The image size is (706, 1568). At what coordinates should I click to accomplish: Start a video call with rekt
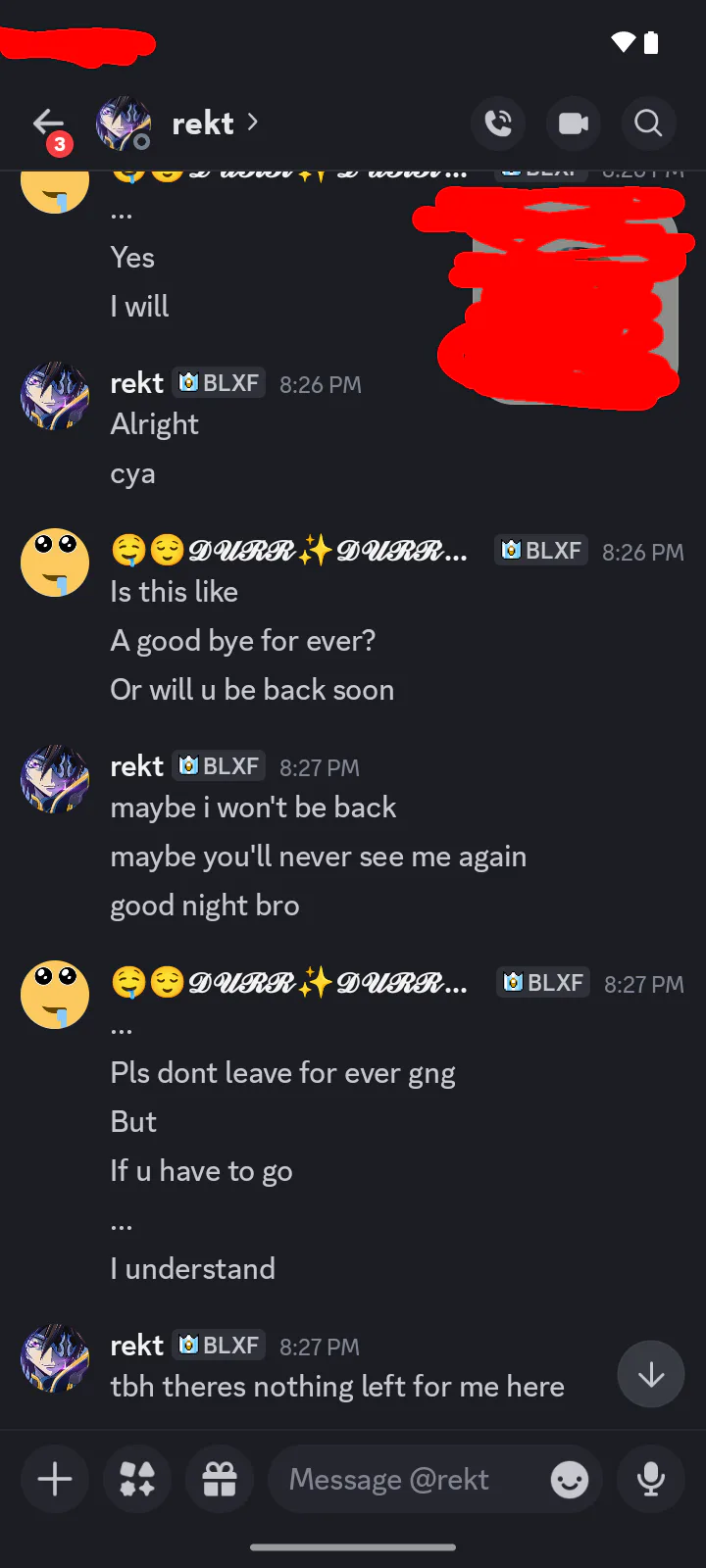coord(574,123)
